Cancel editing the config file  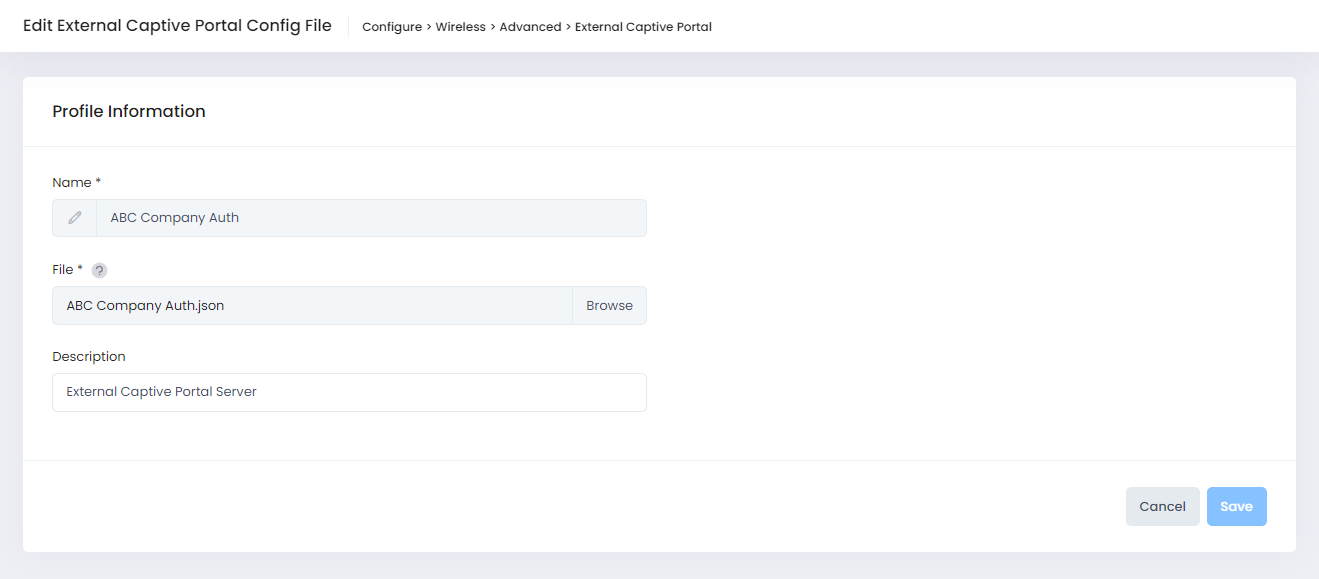(x=1162, y=507)
